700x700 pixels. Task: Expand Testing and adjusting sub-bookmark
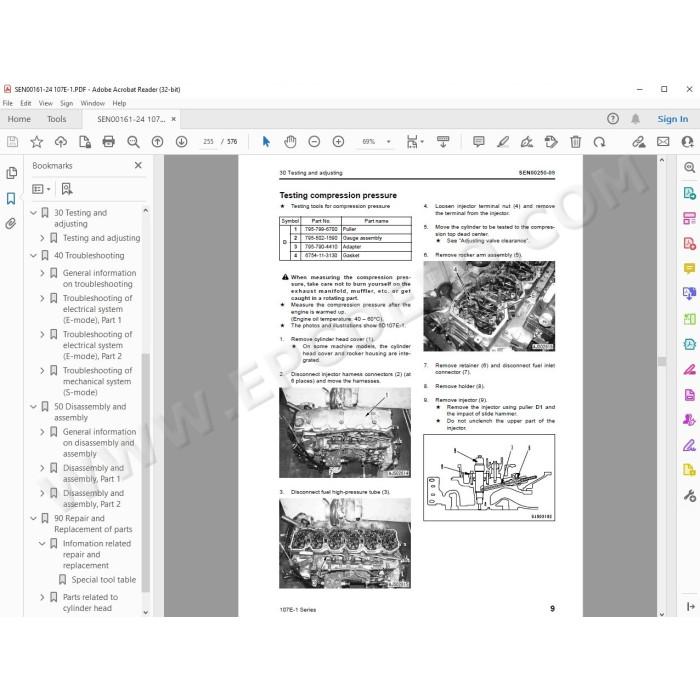pyautogui.click(x=42, y=238)
